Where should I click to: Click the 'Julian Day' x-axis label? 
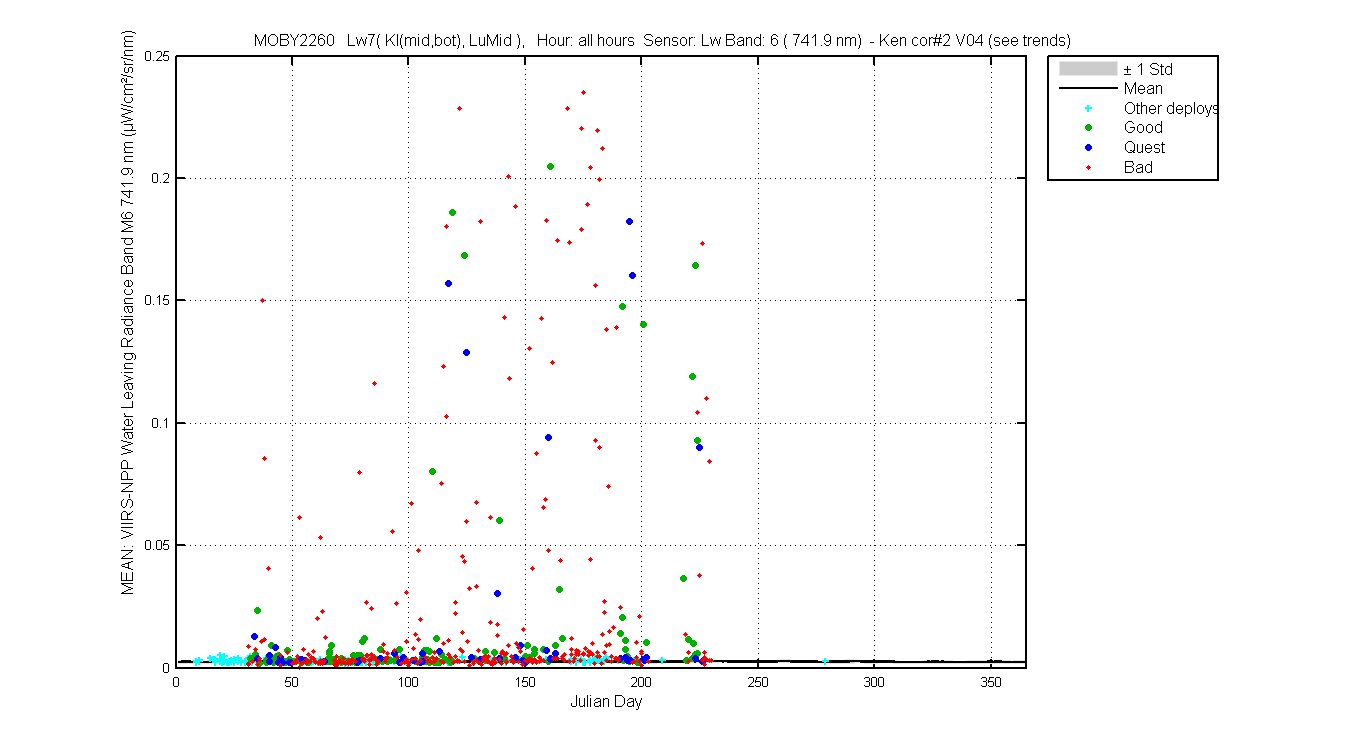pyautogui.click(x=606, y=701)
